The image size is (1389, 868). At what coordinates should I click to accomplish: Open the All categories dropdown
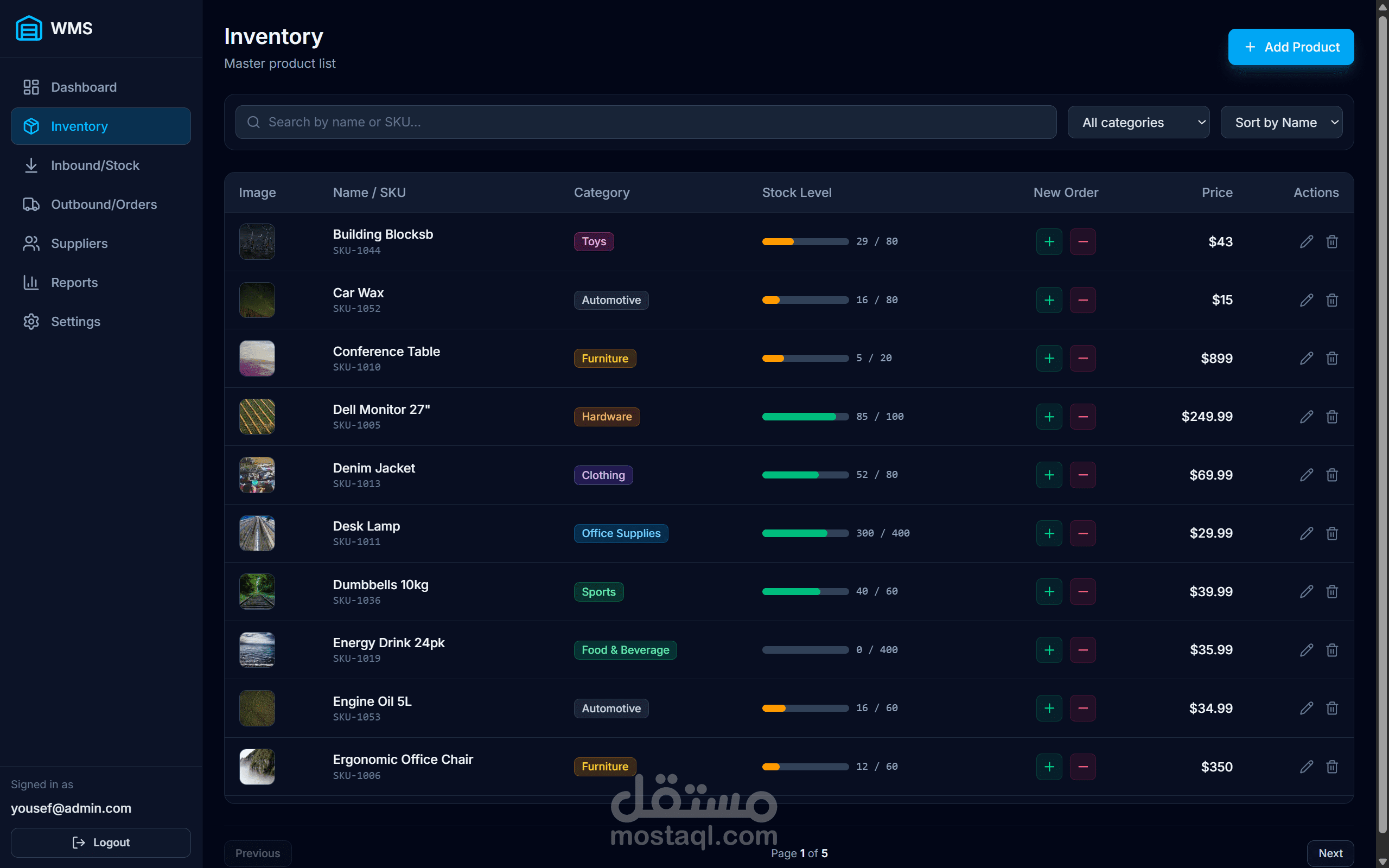[x=1138, y=122]
